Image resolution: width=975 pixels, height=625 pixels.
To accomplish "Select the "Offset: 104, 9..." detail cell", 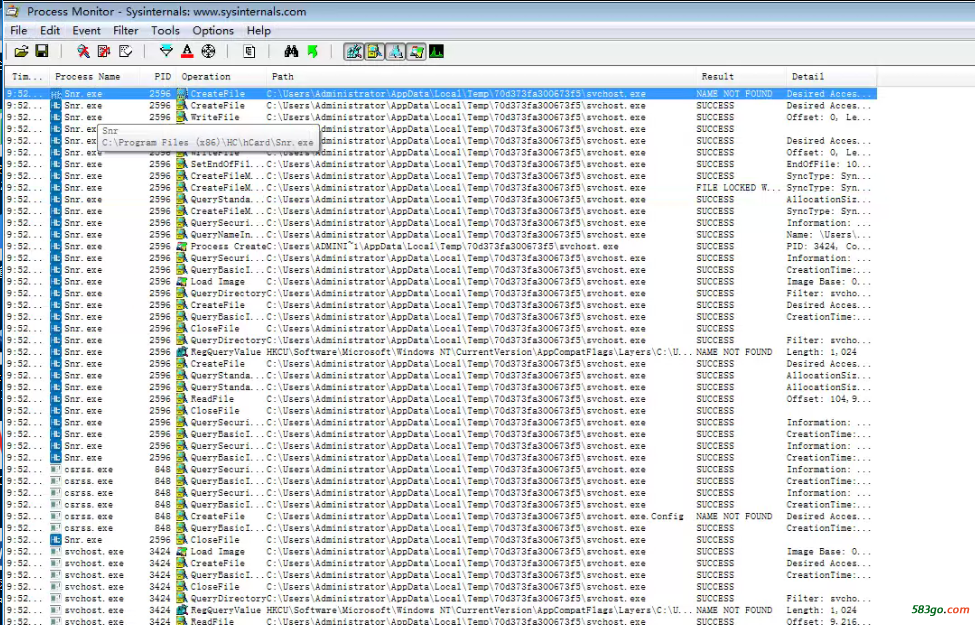I will point(828,399).
